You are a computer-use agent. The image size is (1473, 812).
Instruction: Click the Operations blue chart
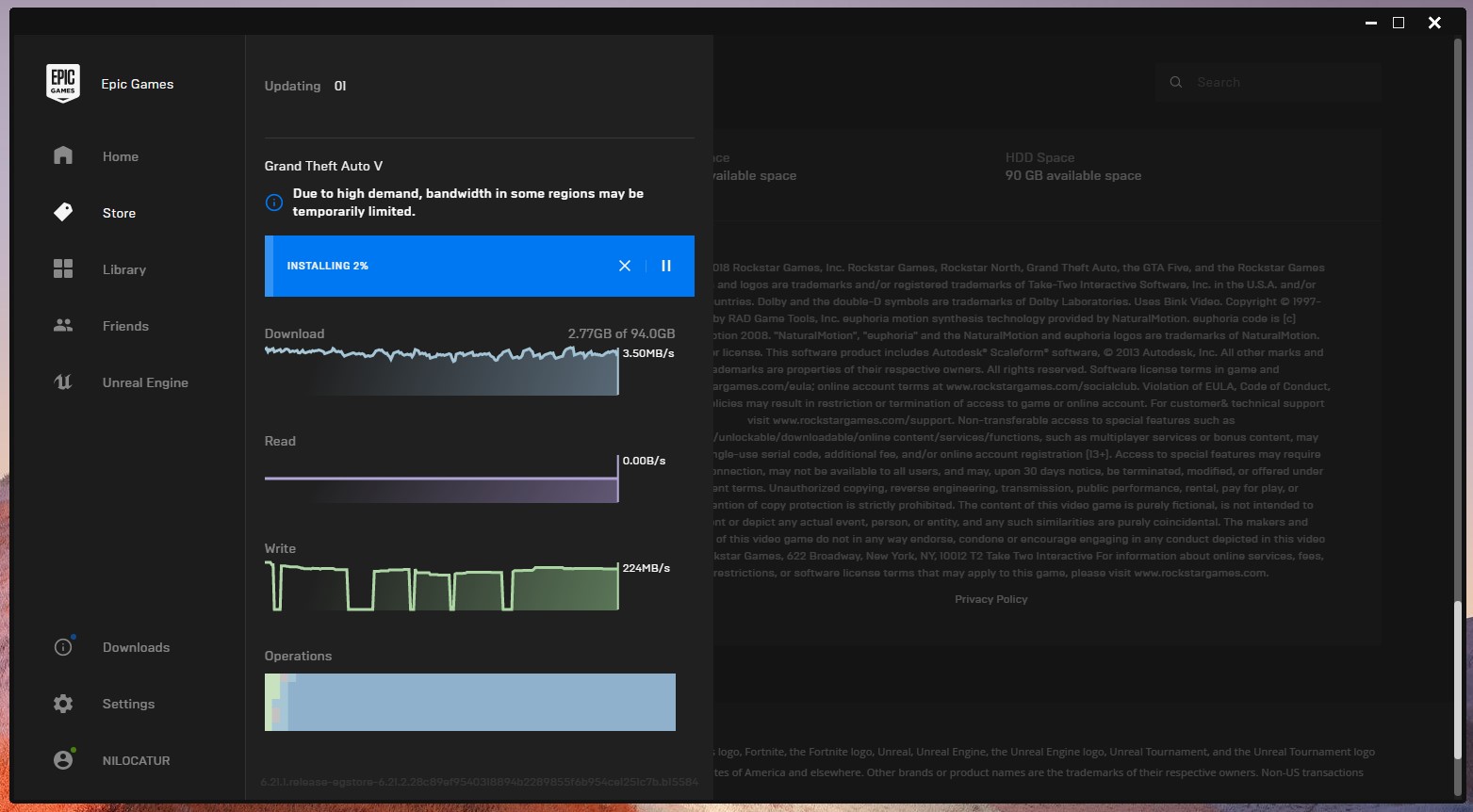[x=470, y=702]
